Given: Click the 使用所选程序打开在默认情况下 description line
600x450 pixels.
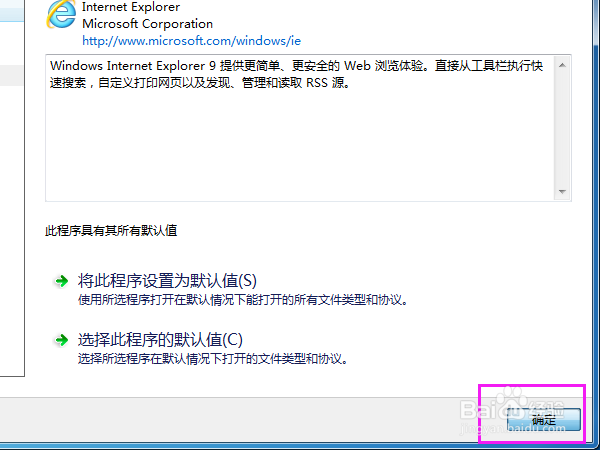Looking at the screenshot, I should 243,300.
